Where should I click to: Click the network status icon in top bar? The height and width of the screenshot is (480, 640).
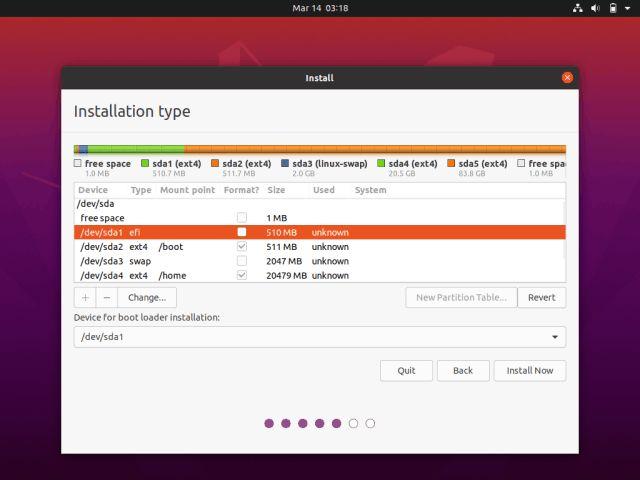[x=578, y=8]
